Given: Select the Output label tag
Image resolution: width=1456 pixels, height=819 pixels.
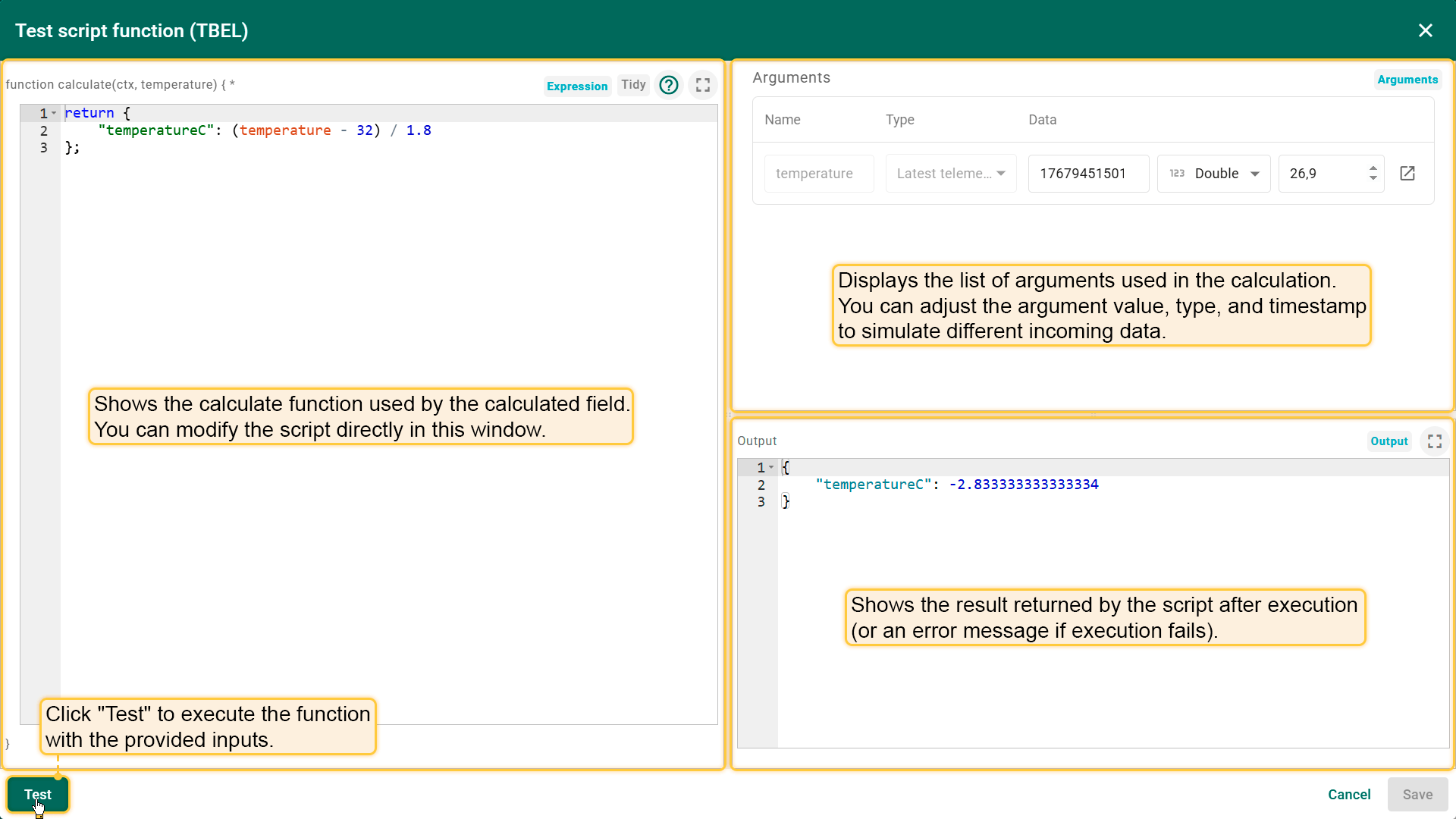Looking at the screenshot, I should (x=1389, y=441).
